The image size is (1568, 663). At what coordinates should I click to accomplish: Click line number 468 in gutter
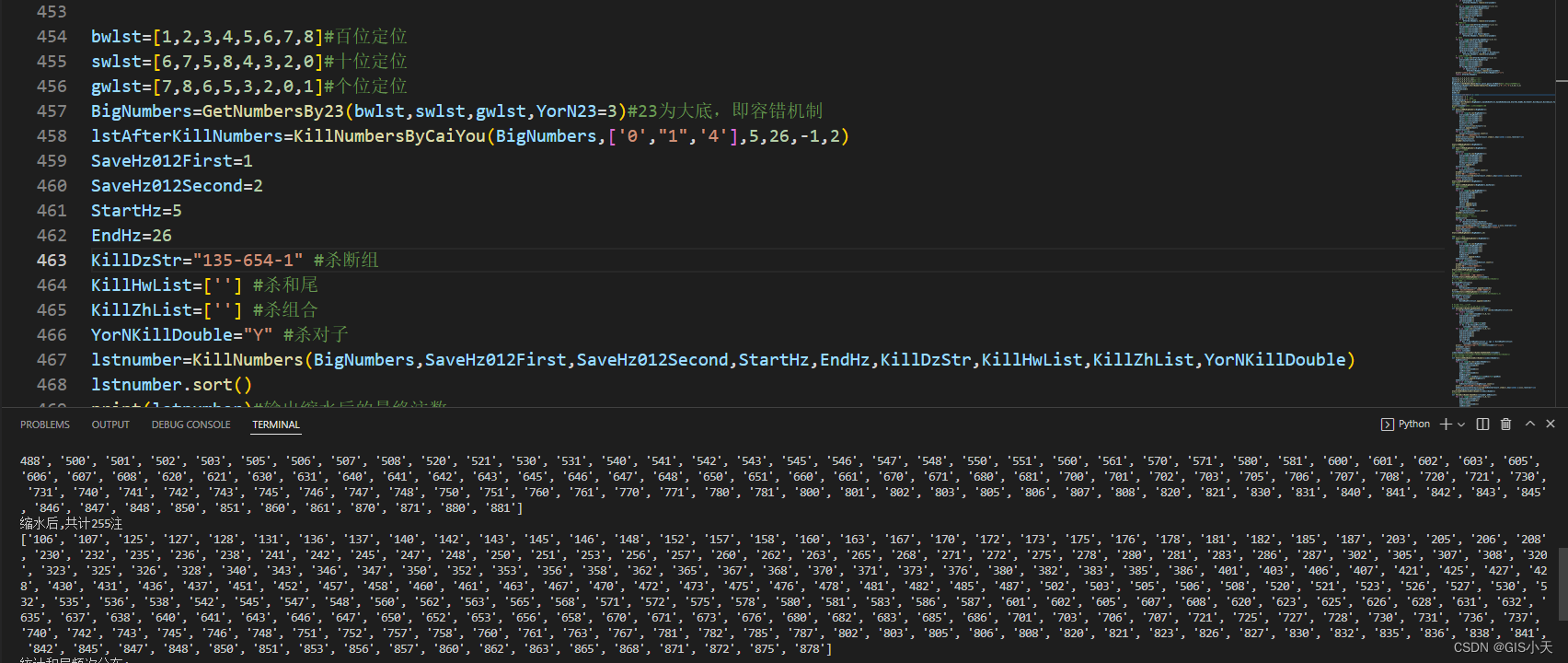click(52, 385)
